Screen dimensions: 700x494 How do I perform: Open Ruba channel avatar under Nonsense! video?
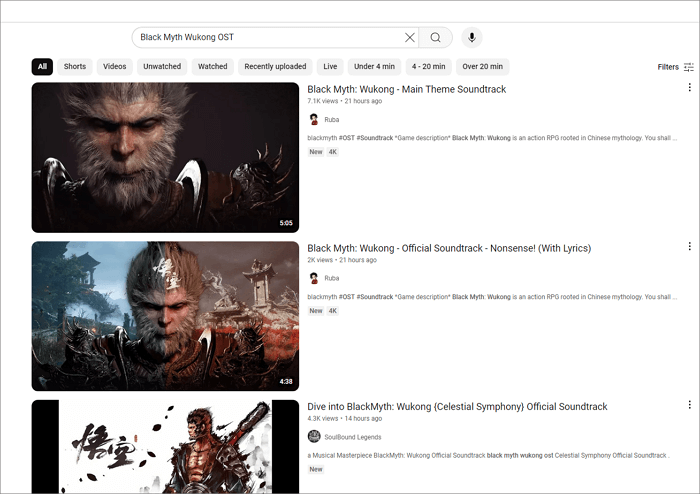[x=314, y=278]
